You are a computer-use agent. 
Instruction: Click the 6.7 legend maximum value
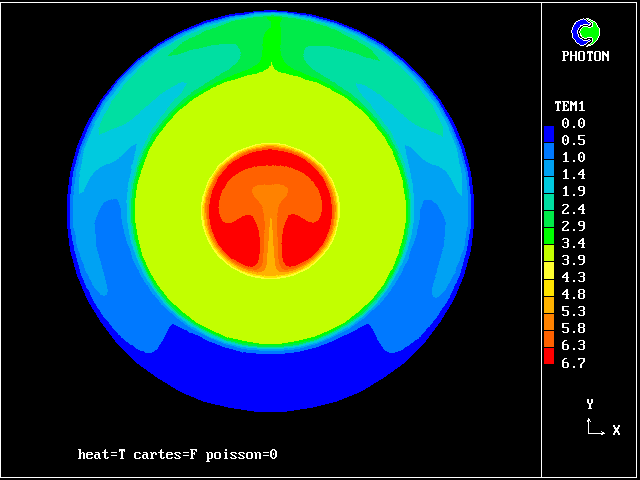pos(573,363)
